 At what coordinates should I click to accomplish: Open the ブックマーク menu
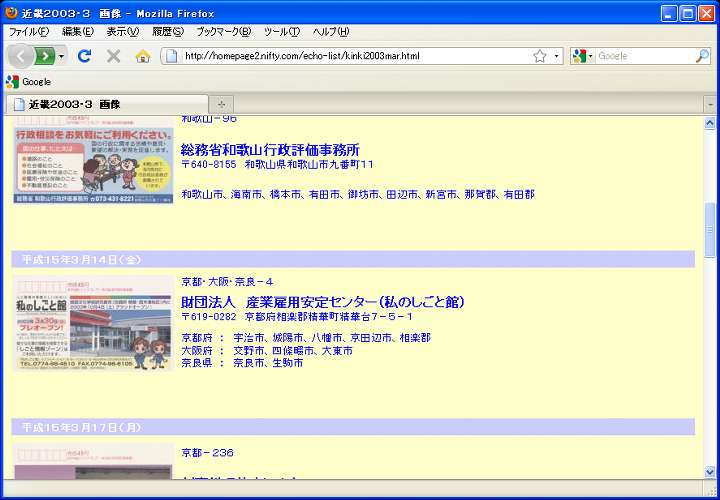223,31
